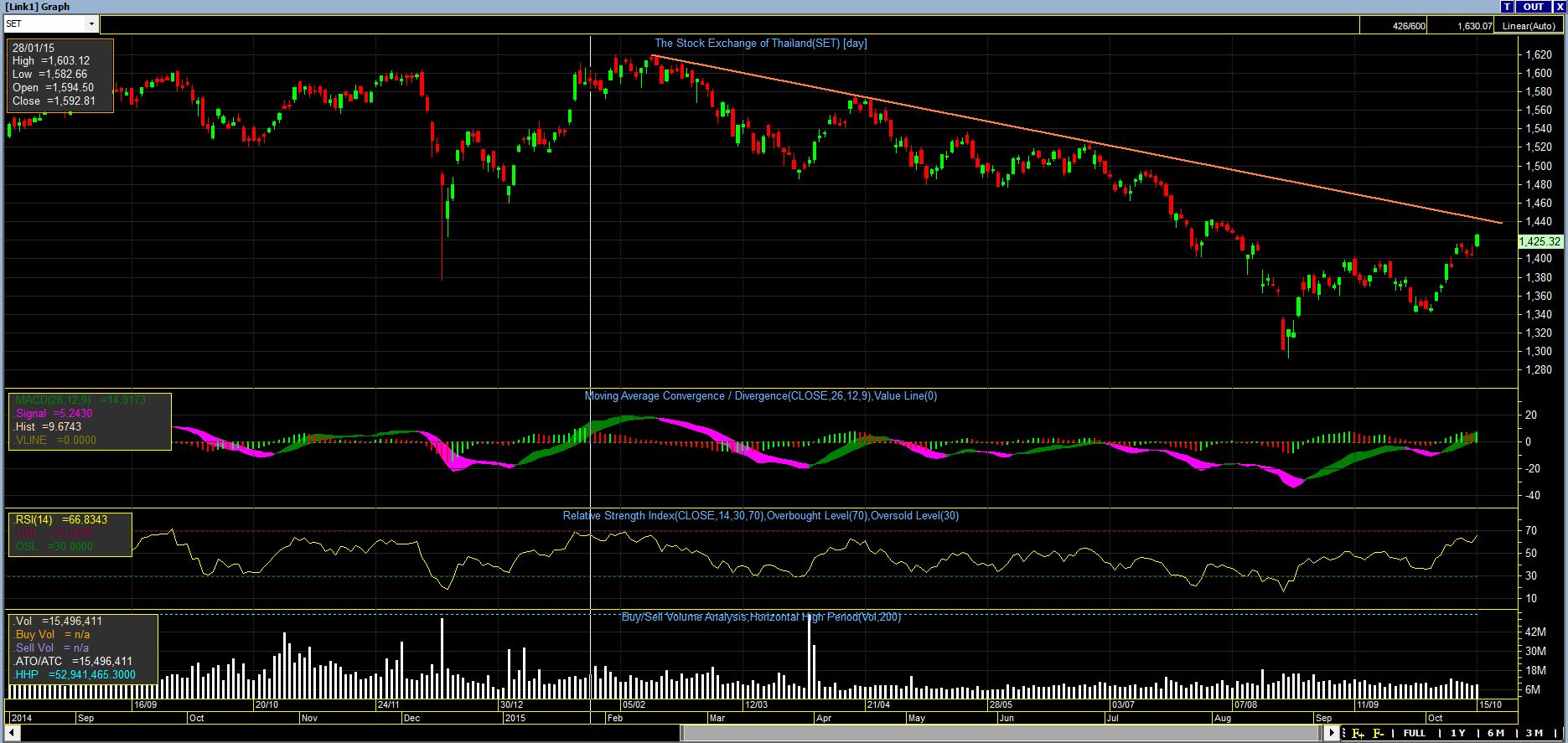Click the 1,300 price axis label
1568x743 pixels.
click(x=1538, y=351)
